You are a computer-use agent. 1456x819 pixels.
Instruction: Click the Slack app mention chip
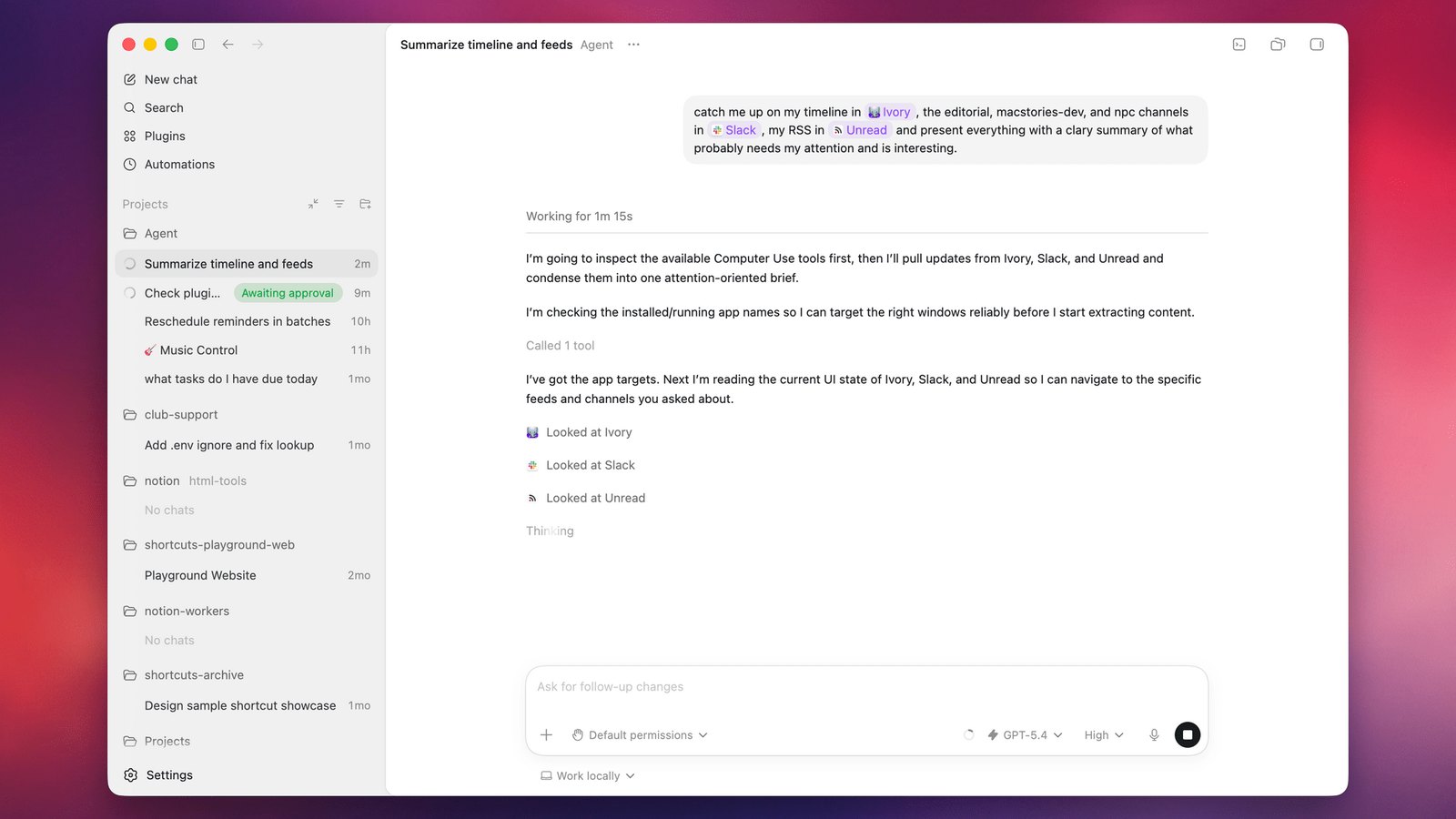733,130
